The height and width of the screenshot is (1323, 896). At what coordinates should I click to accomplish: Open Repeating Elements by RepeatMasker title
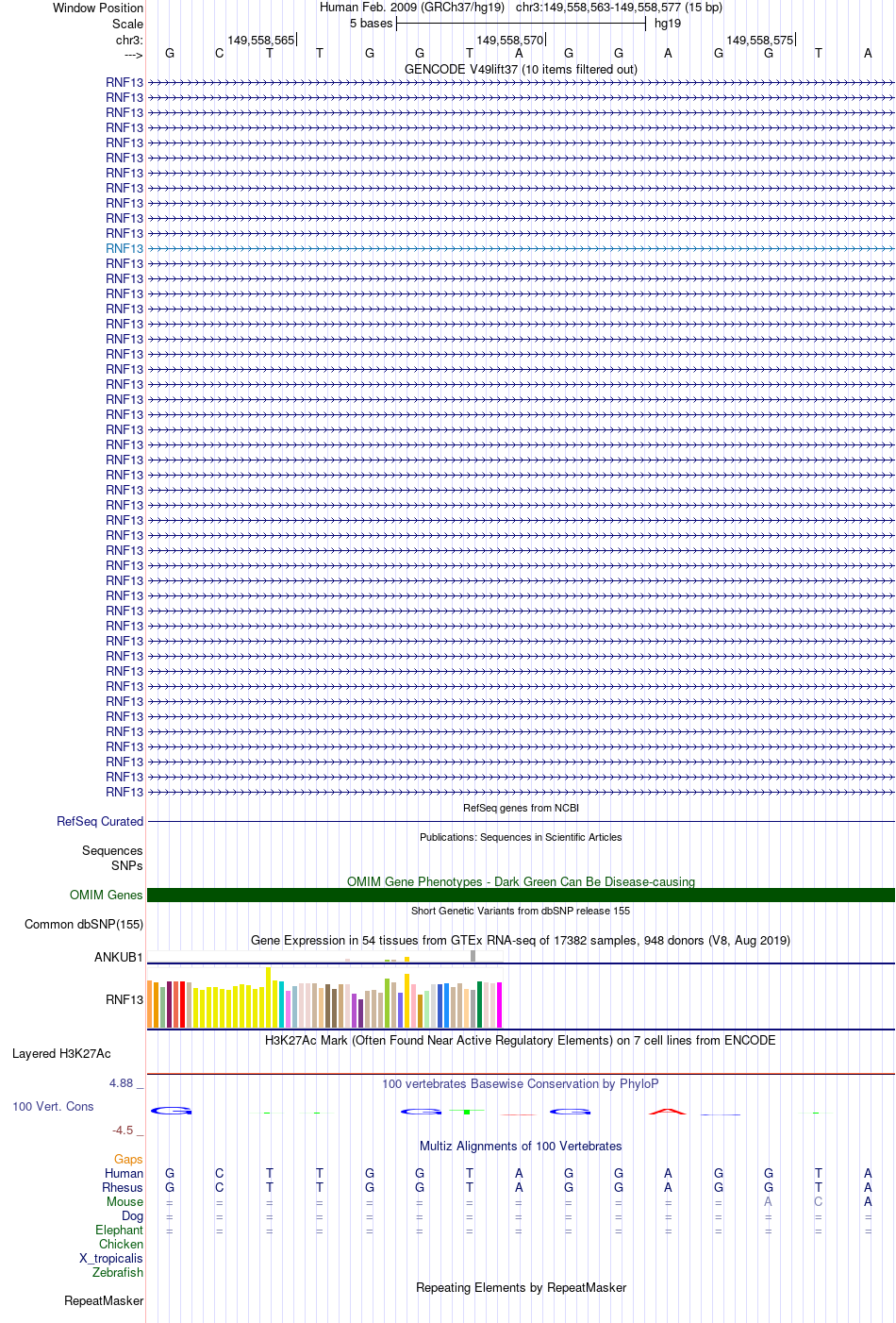521,1288
